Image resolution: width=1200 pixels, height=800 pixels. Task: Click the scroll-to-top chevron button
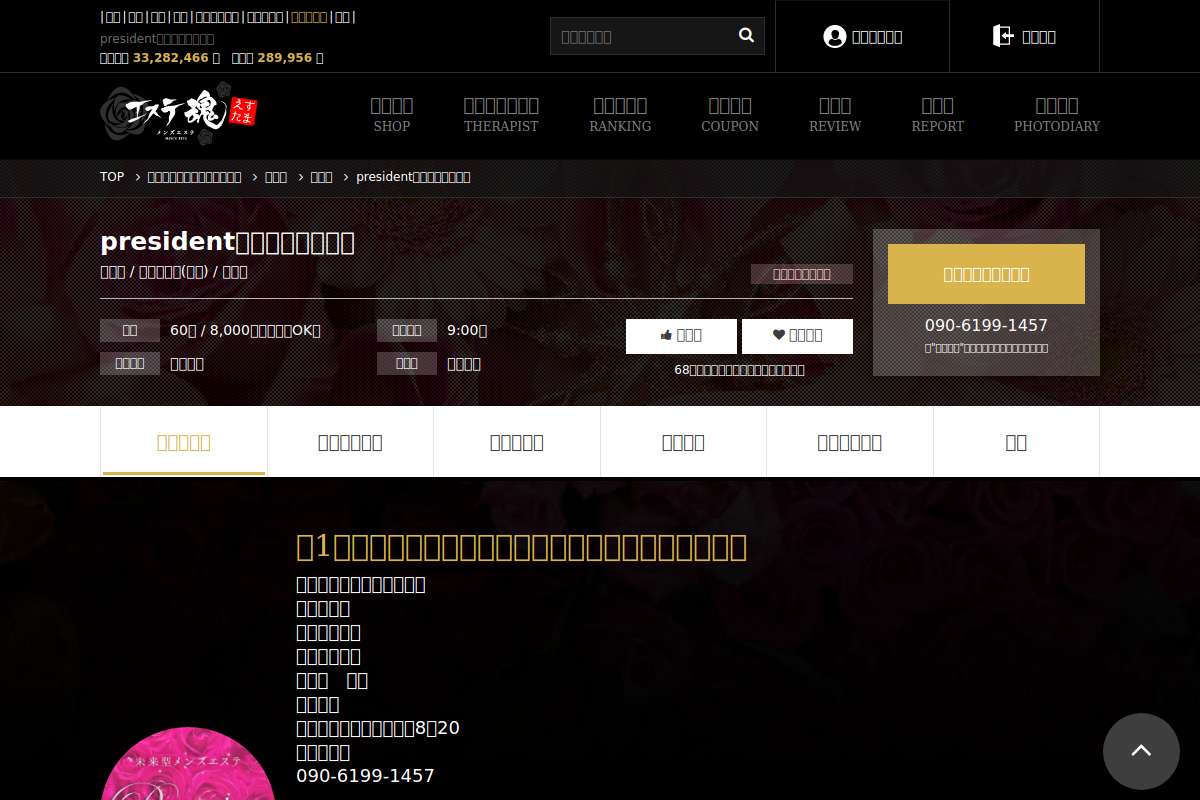[x=1141, y=751]
